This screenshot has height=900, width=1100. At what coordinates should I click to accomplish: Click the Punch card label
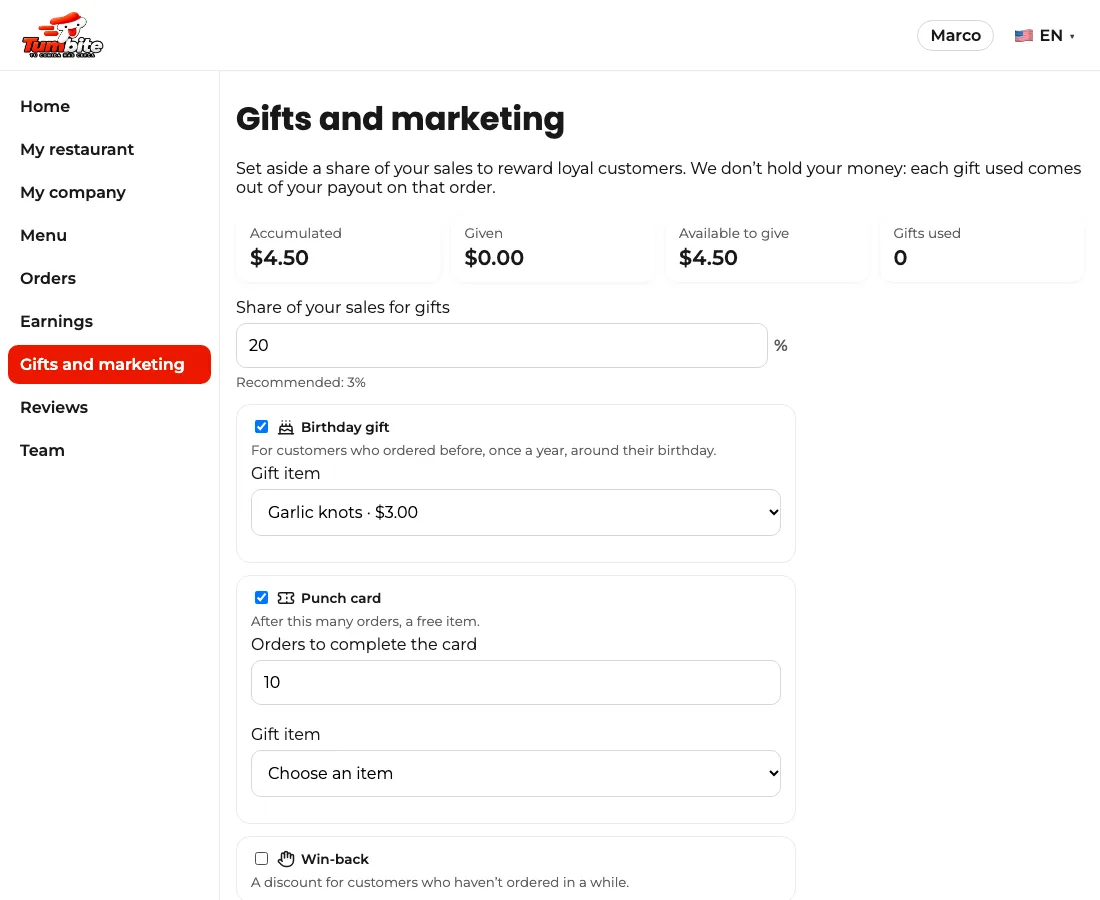(340, 598)
